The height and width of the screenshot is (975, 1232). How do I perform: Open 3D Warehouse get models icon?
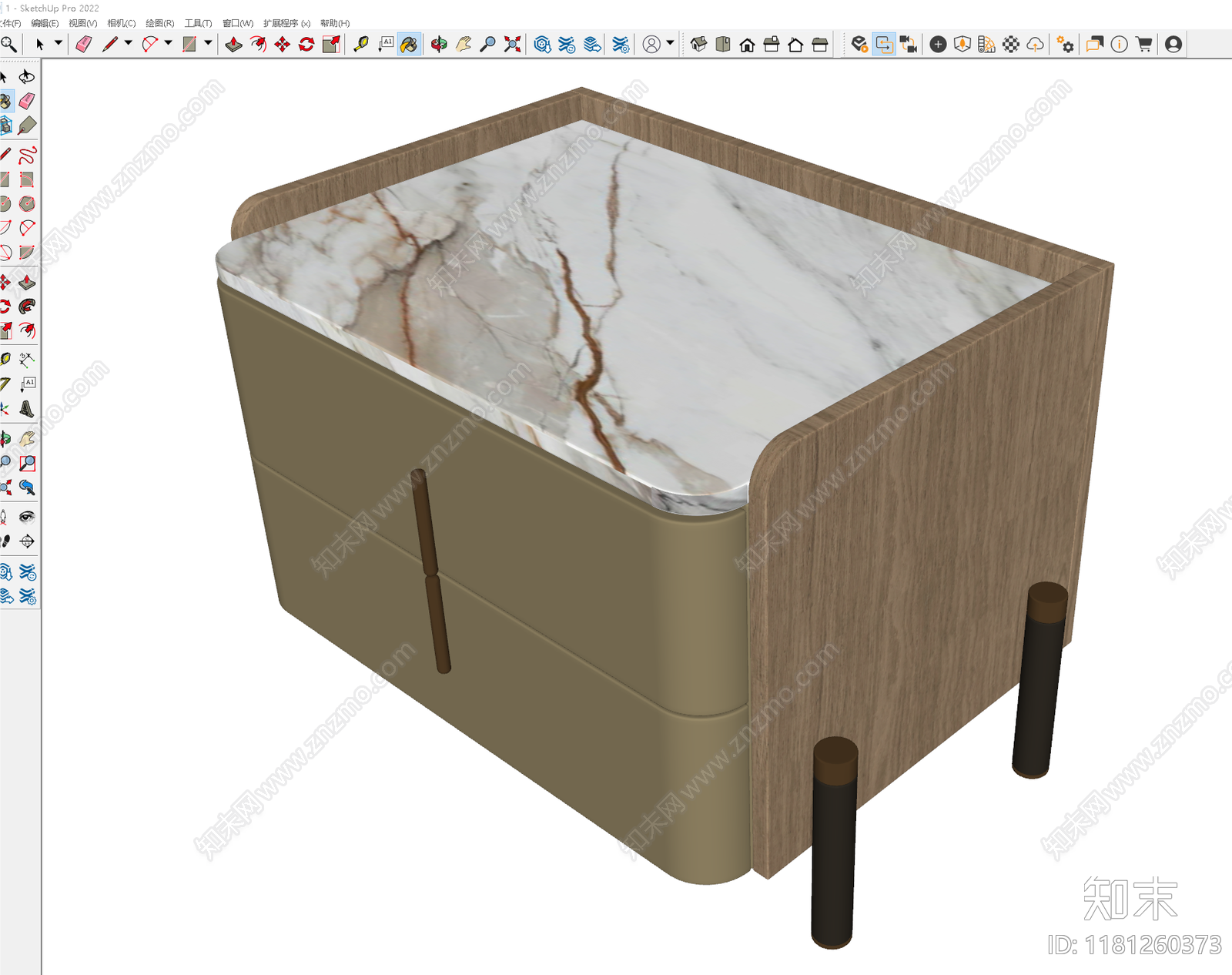tap(542, 45)
